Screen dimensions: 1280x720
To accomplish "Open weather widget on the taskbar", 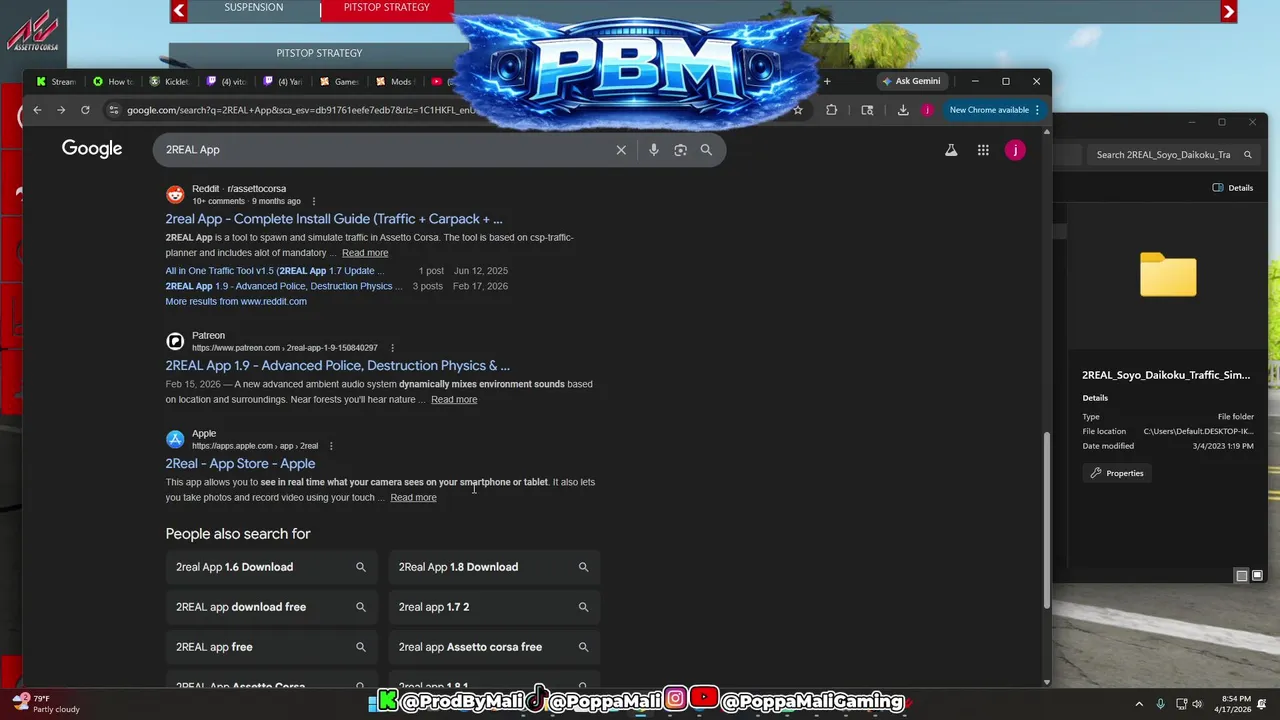I will [x=45, y=704].
